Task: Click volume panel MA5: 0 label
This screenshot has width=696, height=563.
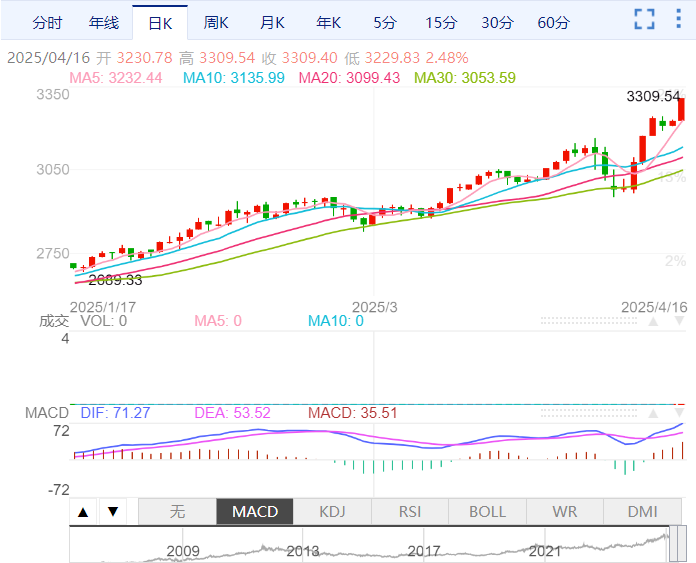Action: 218,321
